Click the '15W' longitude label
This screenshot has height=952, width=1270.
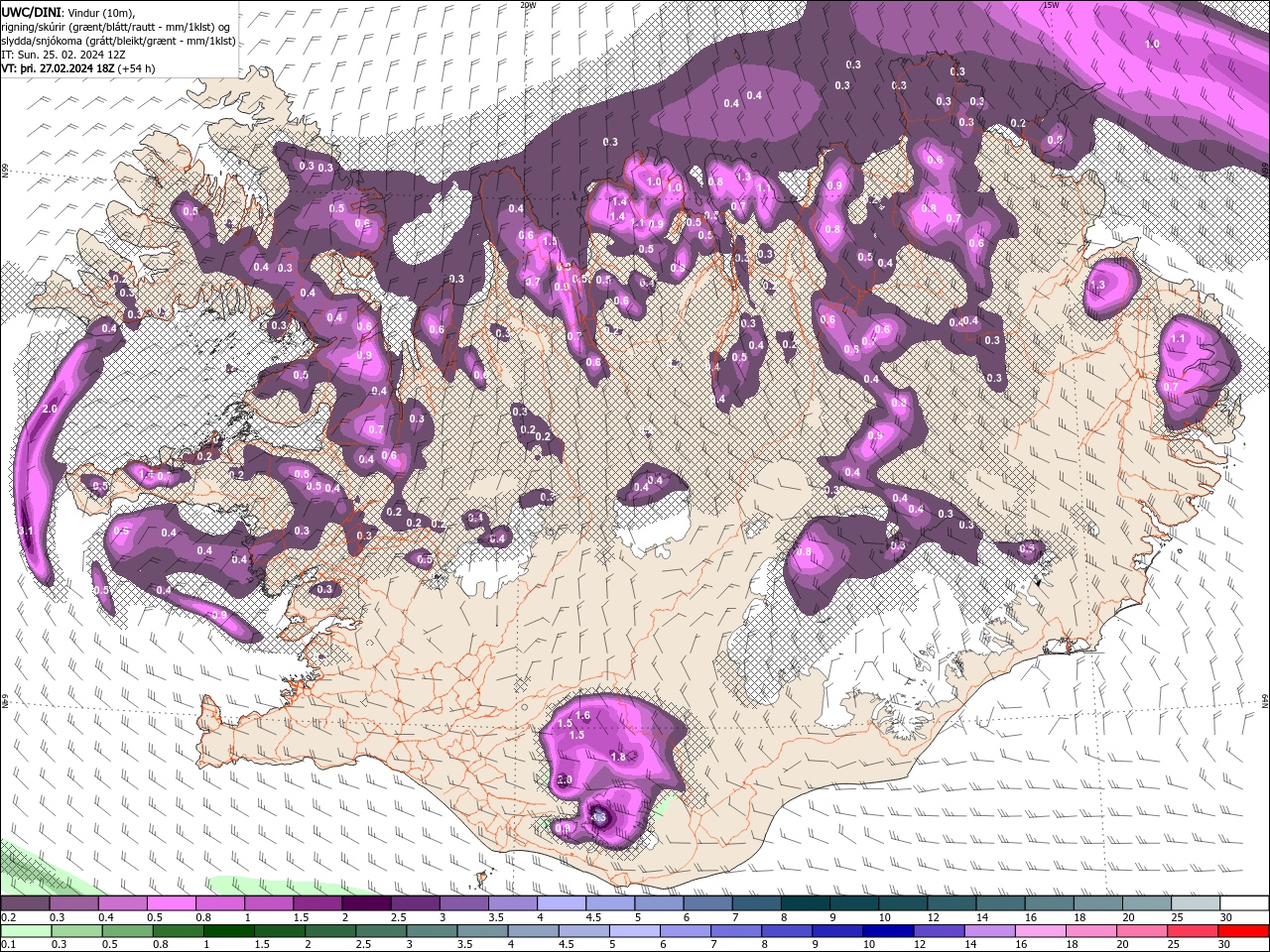(1051, 5)
